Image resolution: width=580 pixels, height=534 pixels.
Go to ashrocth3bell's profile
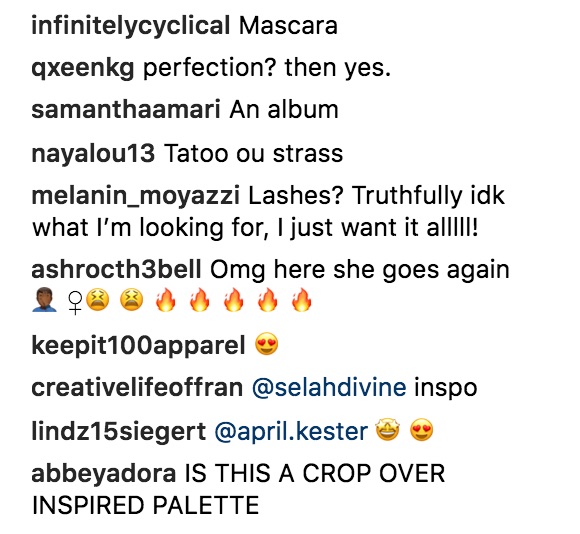tap(117, 270)
